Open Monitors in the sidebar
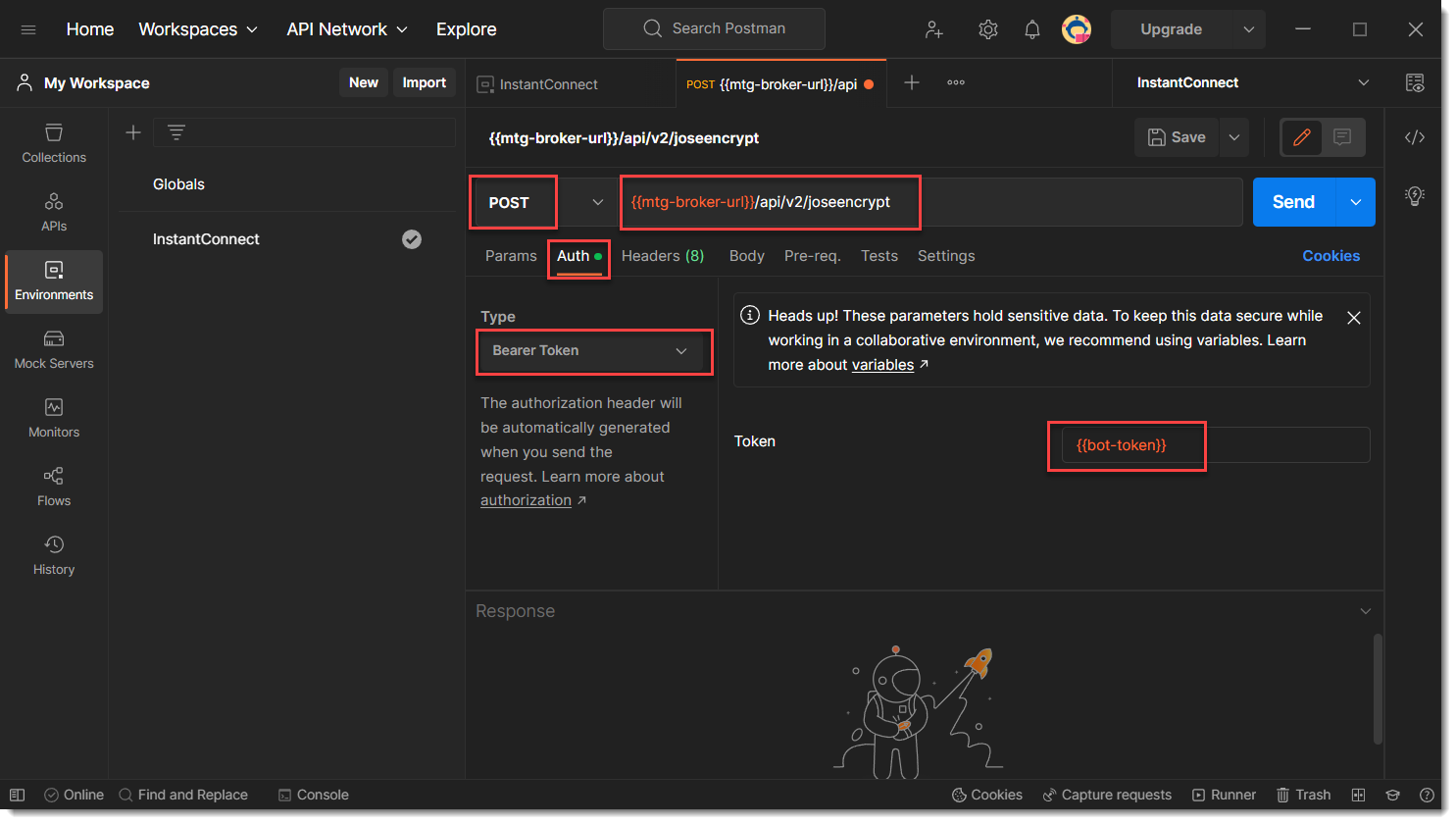Viewport: 1456px width, 824px height. tap(54, 418)
